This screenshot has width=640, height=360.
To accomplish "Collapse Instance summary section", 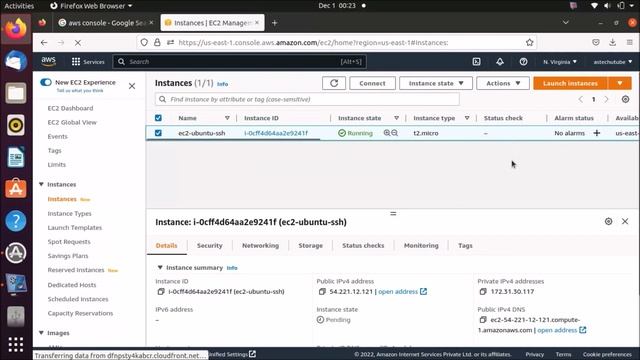I will [x=160, y=268].
